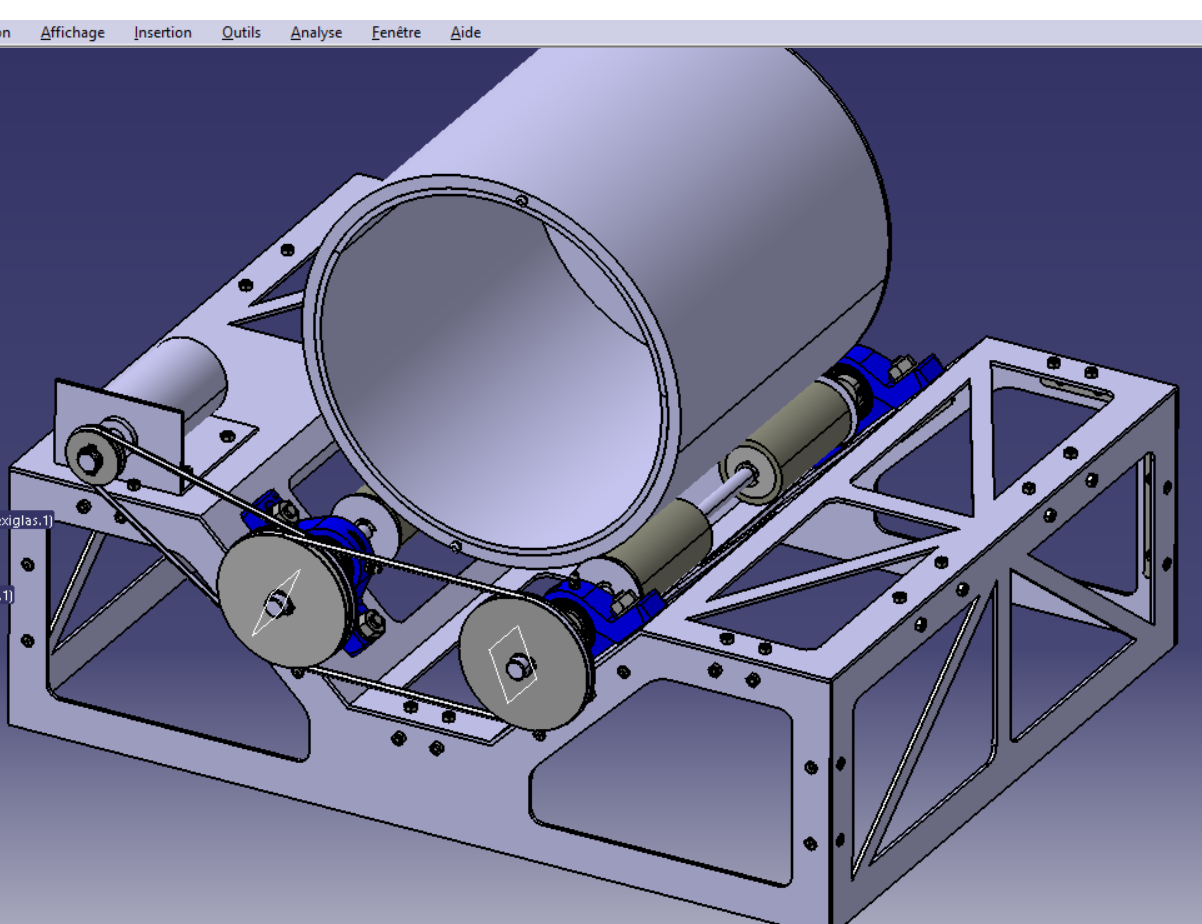This screenshot has height=924, width=1202.
Task: Open the Outils menu
Action: (241, 33)
